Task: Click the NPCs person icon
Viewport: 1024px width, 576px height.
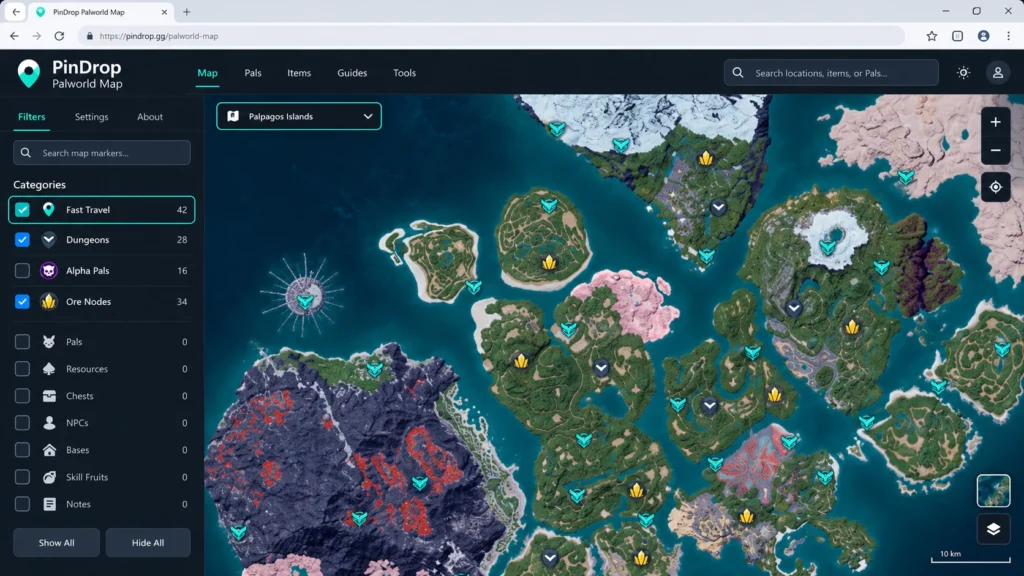Action: (49, 423)
